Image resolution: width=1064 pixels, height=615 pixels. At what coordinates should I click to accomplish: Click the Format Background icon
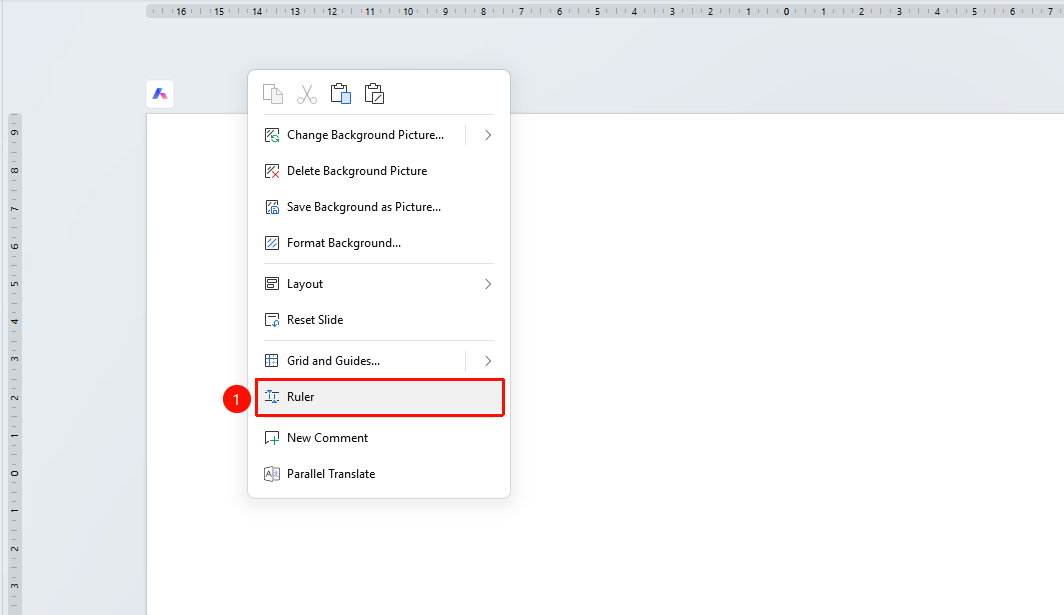pyautogui.click(x=271, y=243)
